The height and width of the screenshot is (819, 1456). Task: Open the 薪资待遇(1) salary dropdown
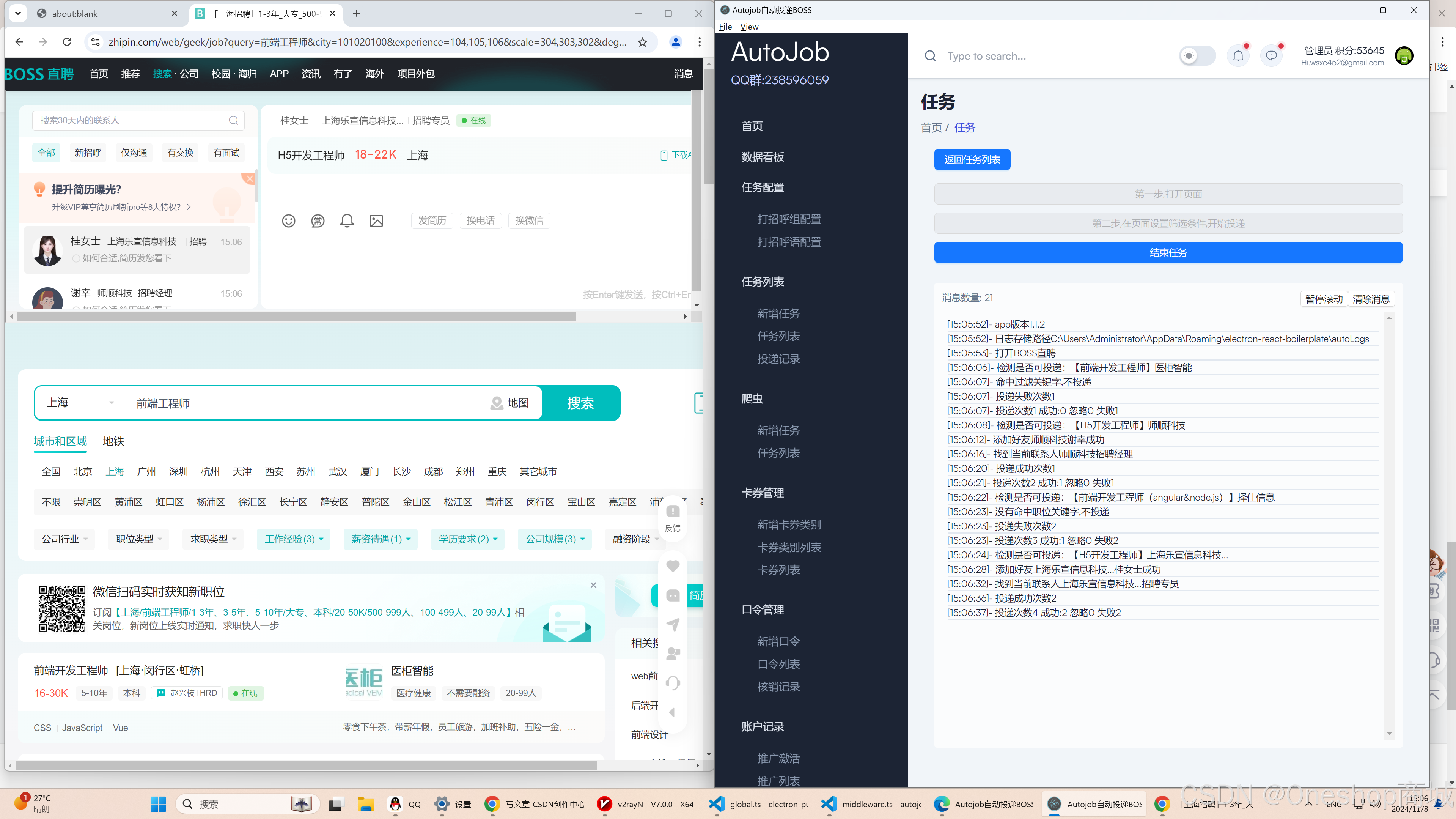381,539
